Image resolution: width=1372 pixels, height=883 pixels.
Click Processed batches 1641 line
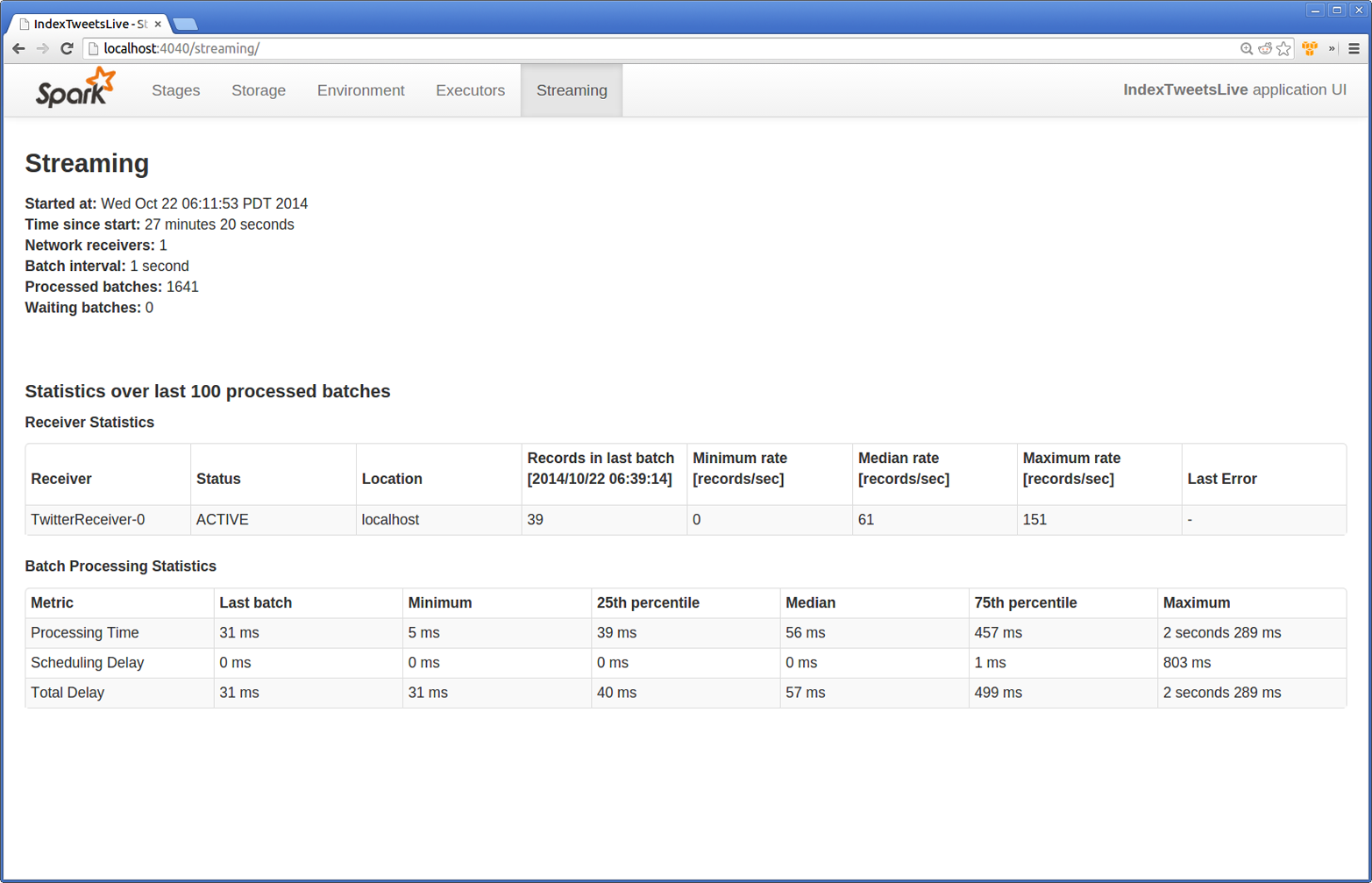111,287
